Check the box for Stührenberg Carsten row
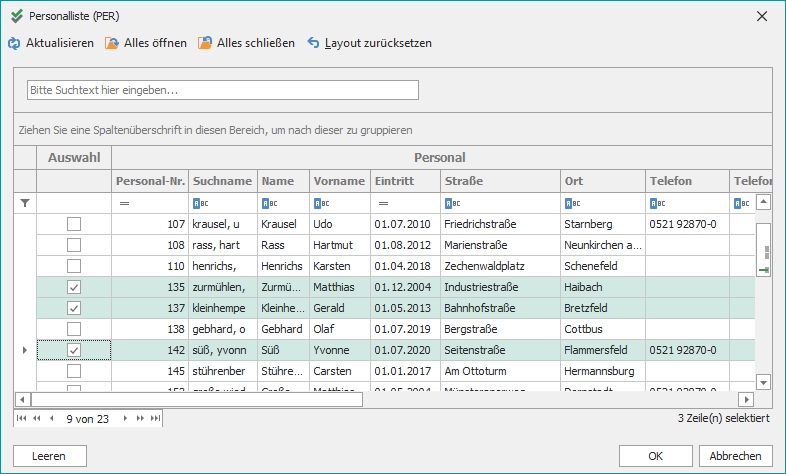The image size is (786, 474). pyautogui.click(x=74, y=371)
